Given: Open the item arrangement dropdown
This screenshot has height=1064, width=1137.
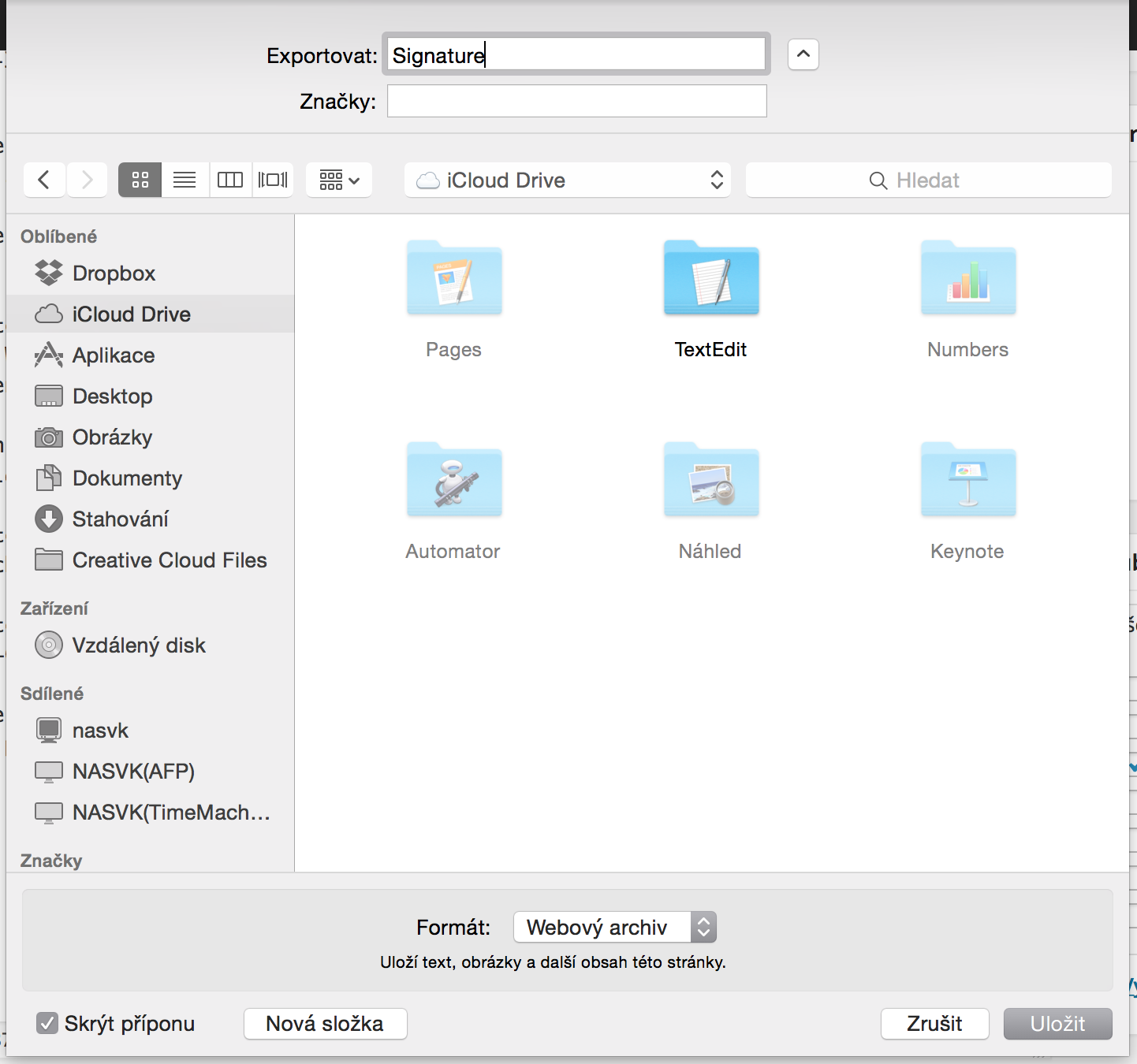Looking at the screenshot, I should click(339, 180).
